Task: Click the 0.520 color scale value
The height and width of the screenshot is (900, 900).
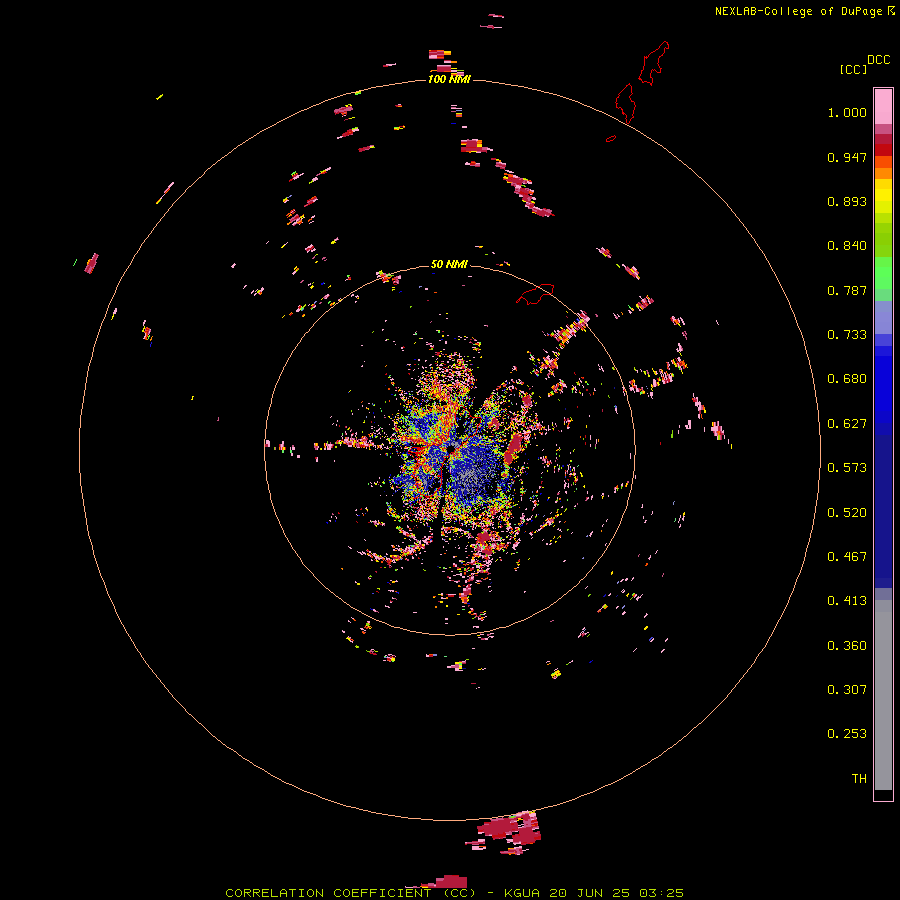Action: point(847,513)
